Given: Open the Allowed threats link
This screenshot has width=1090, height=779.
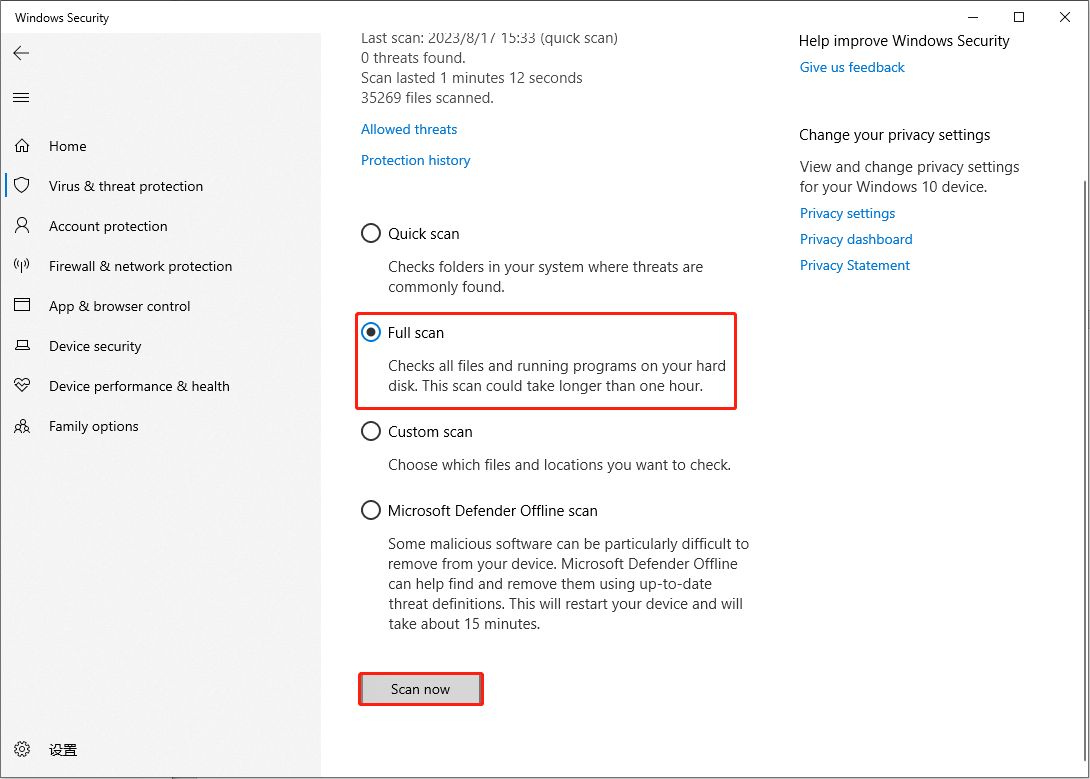Looking at the screenshot, I should [409, 129].
